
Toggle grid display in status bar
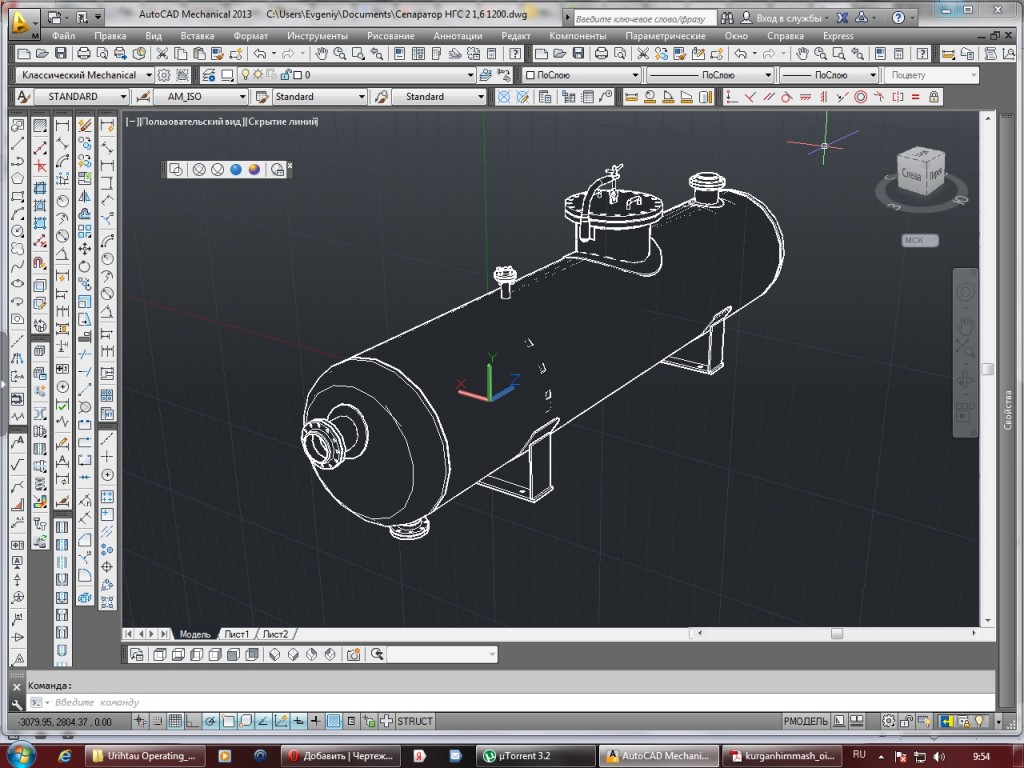pyautogui.click(x=175, y=721)
